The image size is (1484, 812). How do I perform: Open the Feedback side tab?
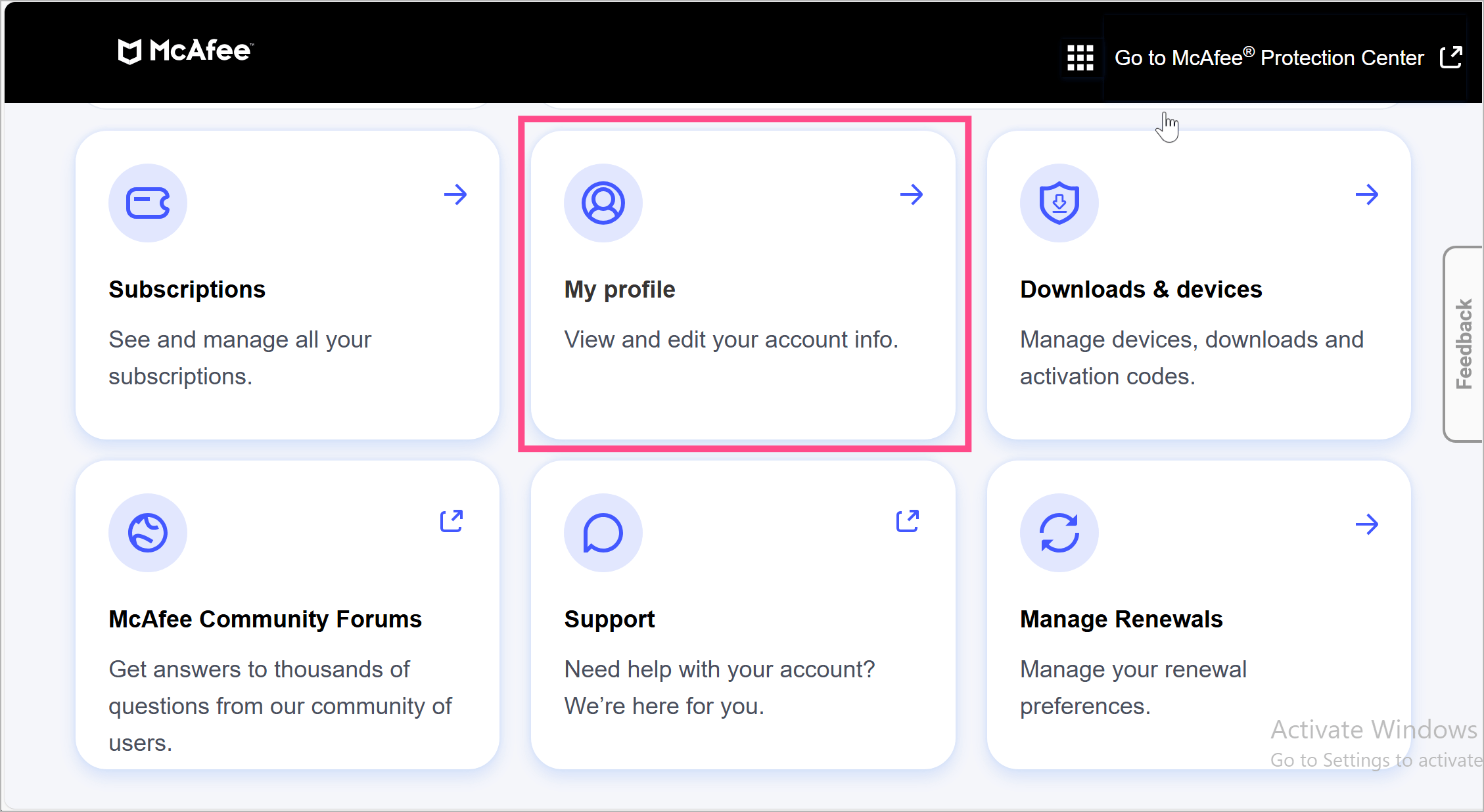click(x=1464, y=344)
